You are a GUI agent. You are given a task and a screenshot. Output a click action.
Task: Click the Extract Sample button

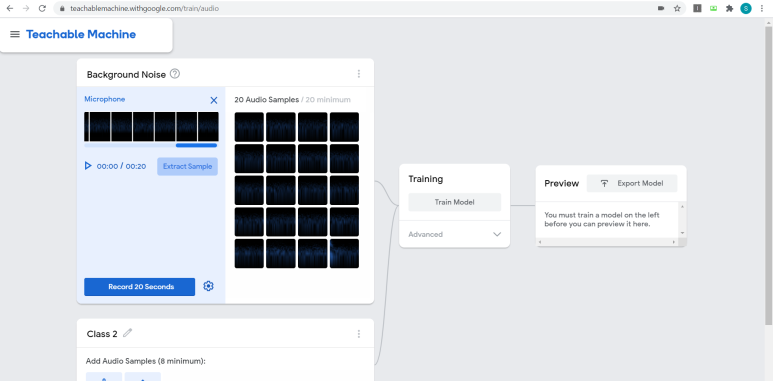[x=187, y=167]
